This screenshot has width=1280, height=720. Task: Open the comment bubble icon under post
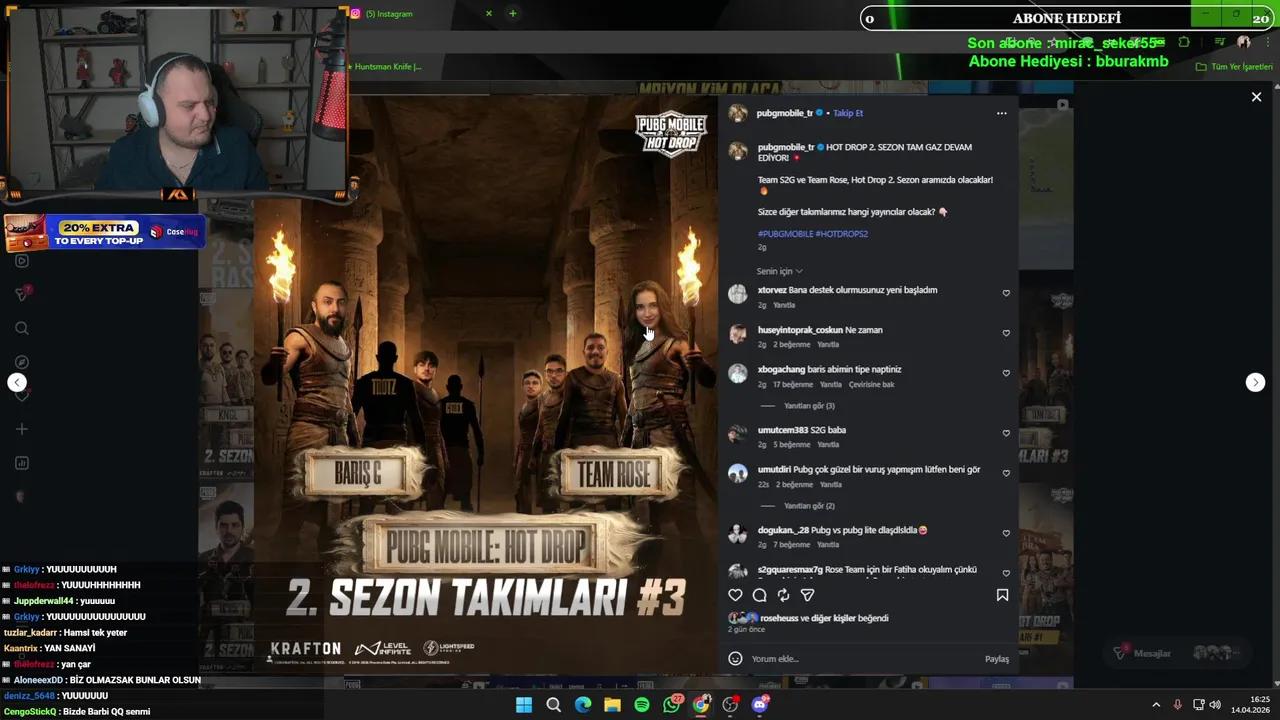pyautogui.click(x=759, y=595)
